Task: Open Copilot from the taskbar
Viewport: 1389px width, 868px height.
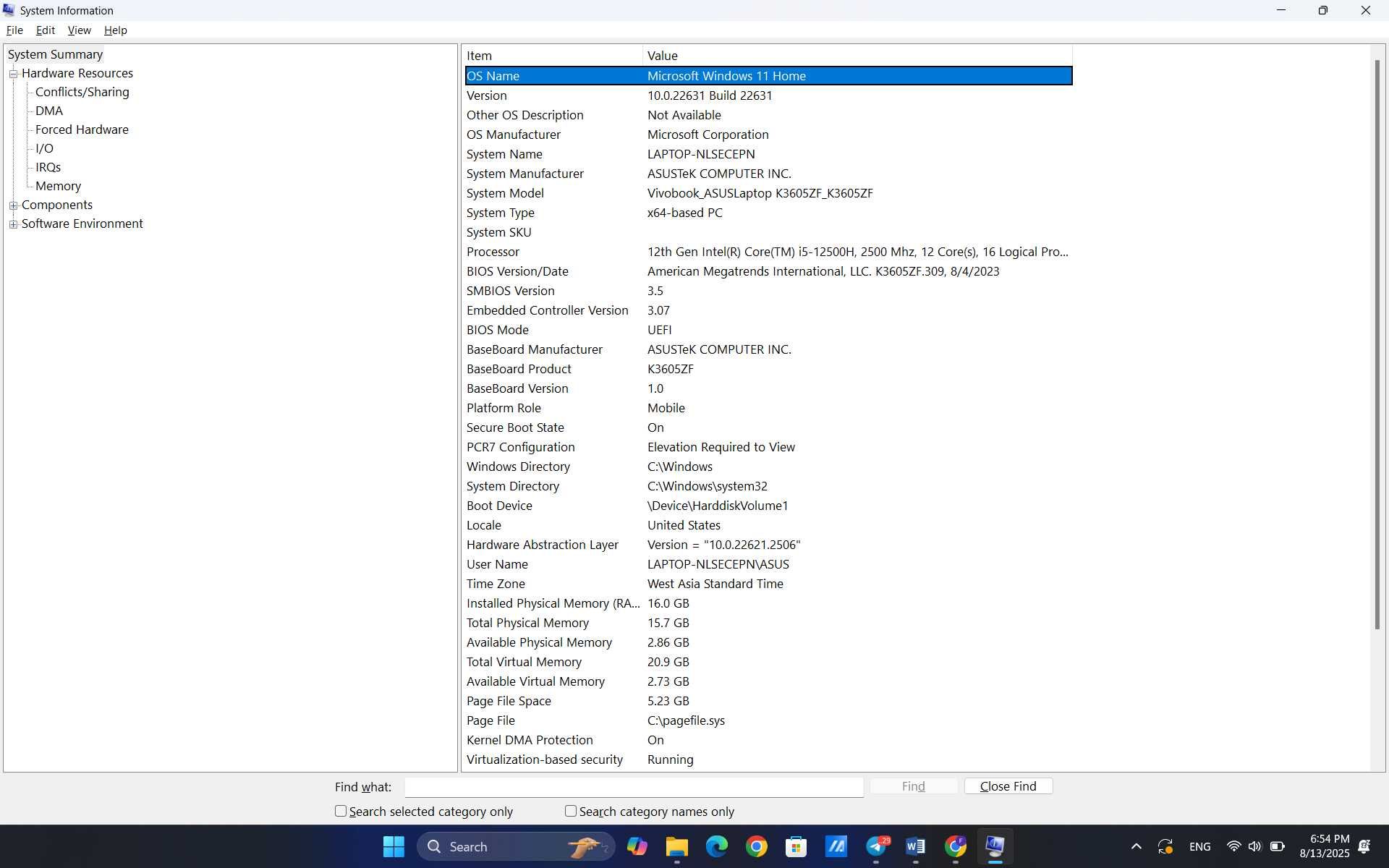Action: pos(637,846)
